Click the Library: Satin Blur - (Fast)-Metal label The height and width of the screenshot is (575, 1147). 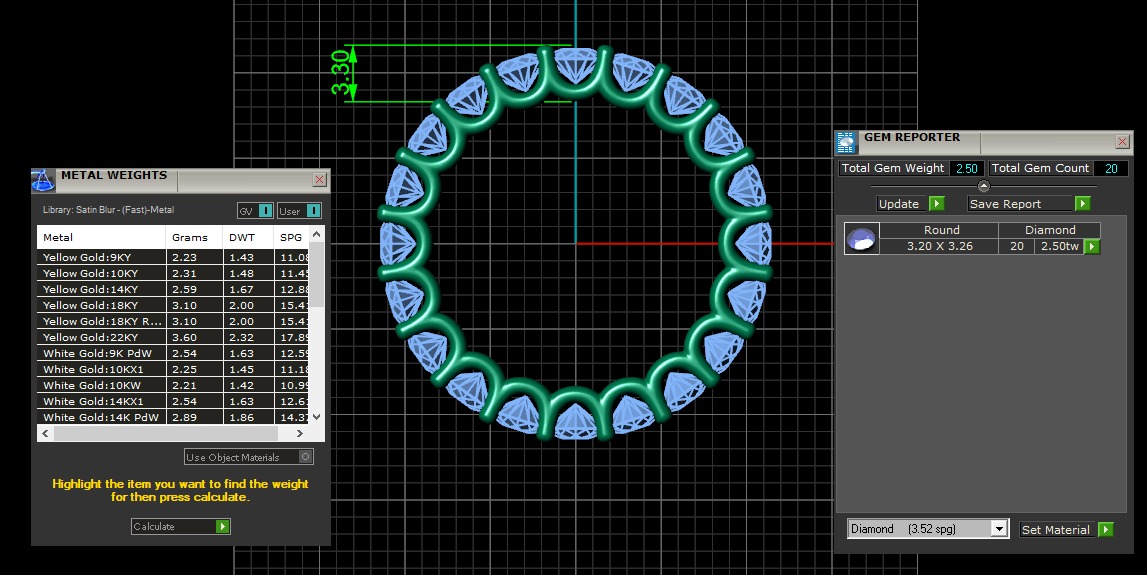coord(108,210)
